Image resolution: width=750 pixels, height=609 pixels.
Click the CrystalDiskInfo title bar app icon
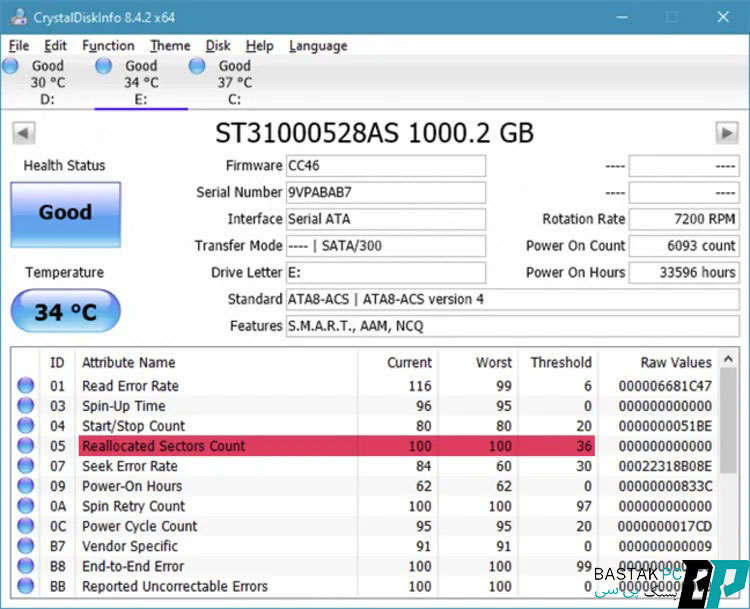pyautogui.click(x=17, y=16)
